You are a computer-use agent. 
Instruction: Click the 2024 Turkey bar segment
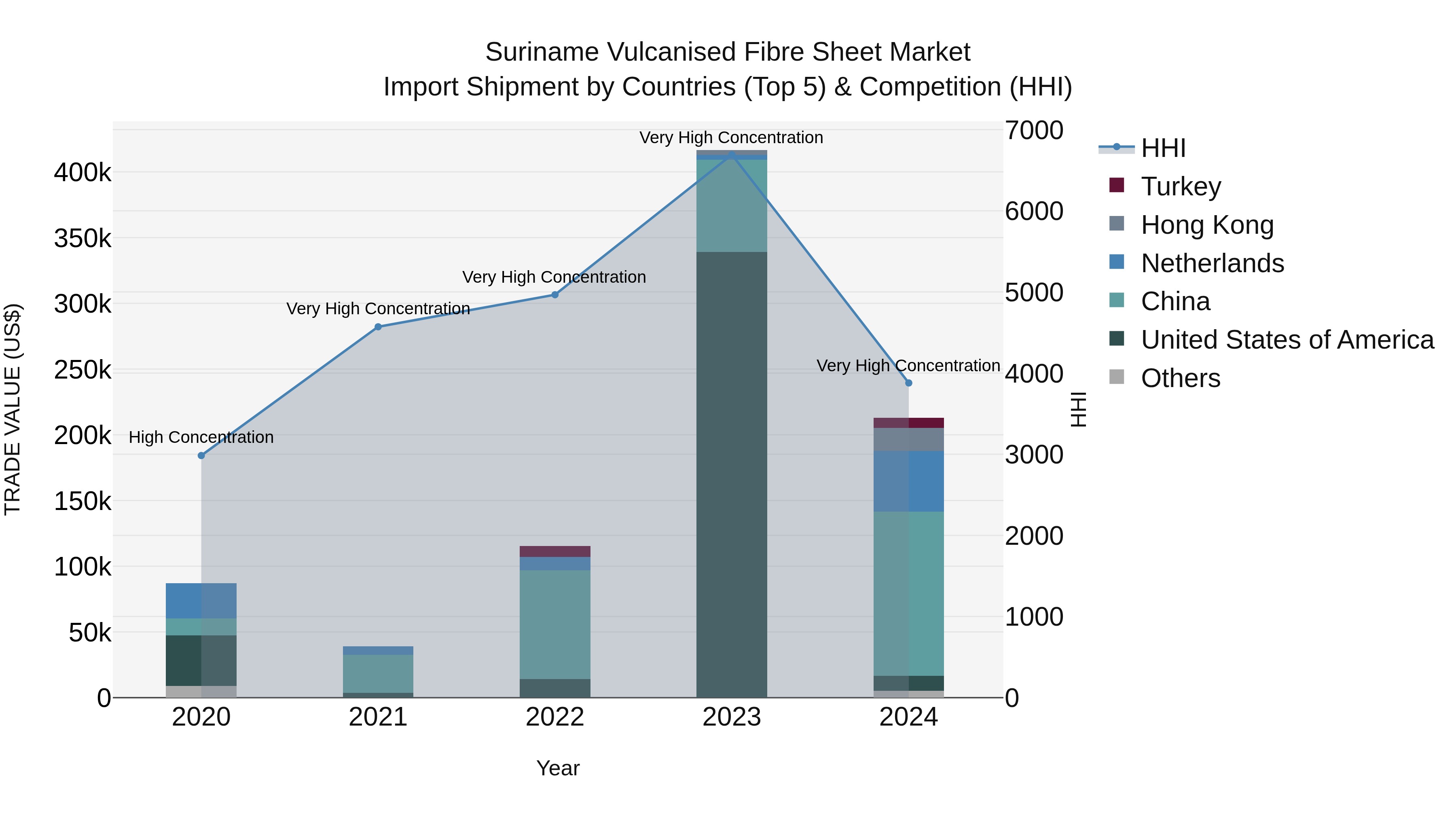tap(909, 423)
